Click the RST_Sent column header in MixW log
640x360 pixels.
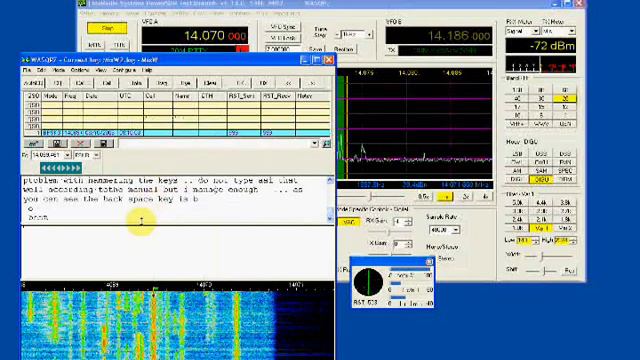coord(244,96)
